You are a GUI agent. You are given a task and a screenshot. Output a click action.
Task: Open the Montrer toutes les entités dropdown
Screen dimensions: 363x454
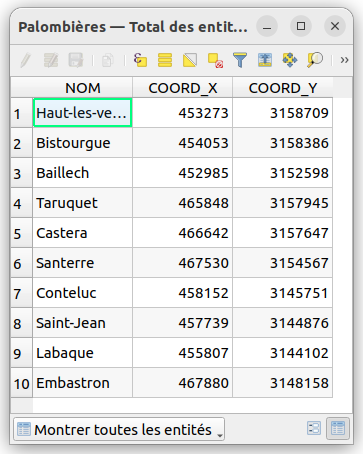pyautogui.click(x=119, y=429)
